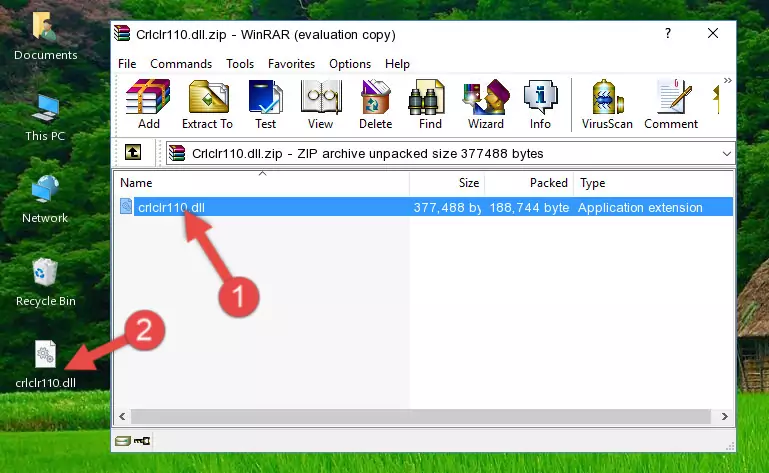Sort by Packed column header
769x473 pixels.
pos(529,183)
